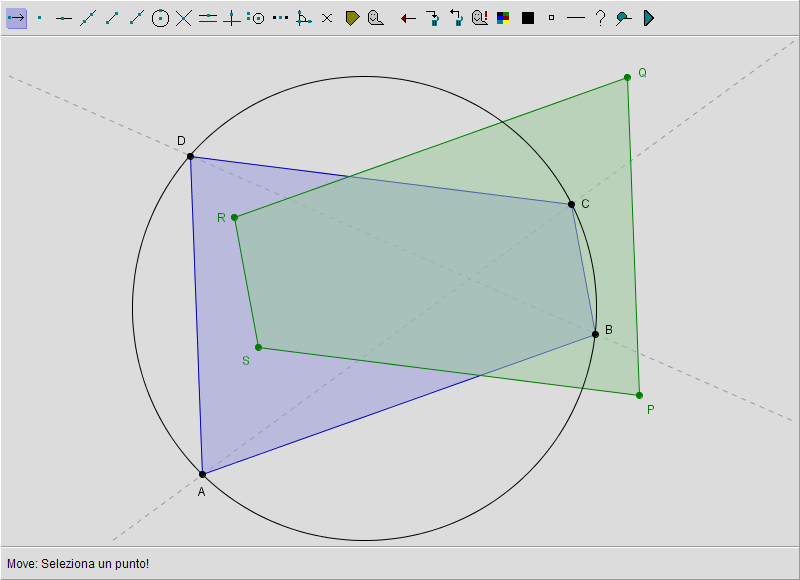Screen dimensions: 800x580
Task: Select the Perpendicular line tool
Action: pyautogui.click(x=232, y=18)
